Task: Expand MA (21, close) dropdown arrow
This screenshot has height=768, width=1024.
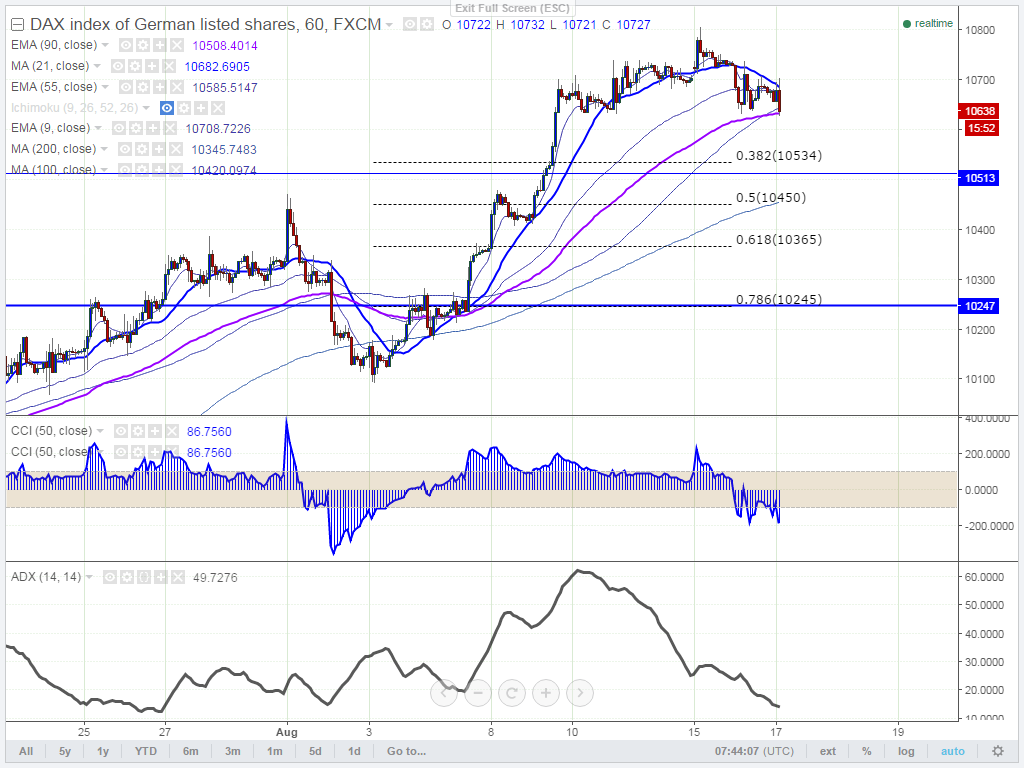Action: 97,66
